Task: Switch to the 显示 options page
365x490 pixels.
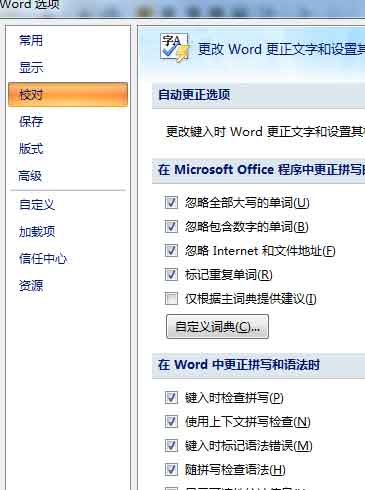Action: point(31,68)
